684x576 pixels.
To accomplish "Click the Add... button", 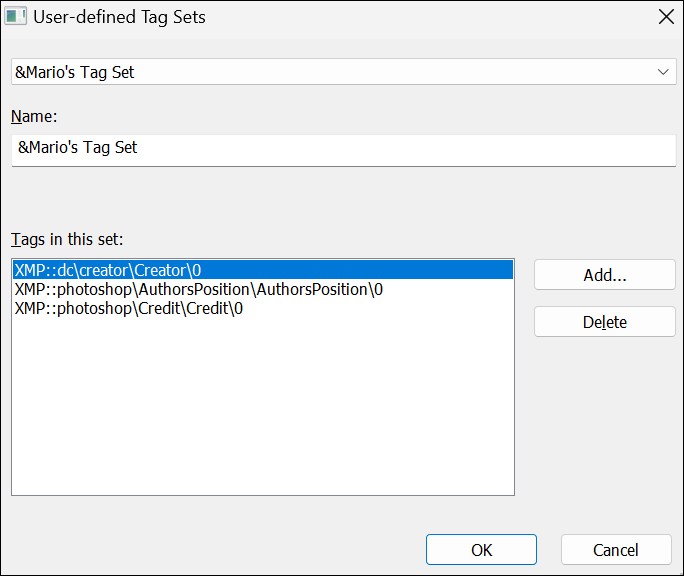I will pyautogui.click(x=605, y=275).
